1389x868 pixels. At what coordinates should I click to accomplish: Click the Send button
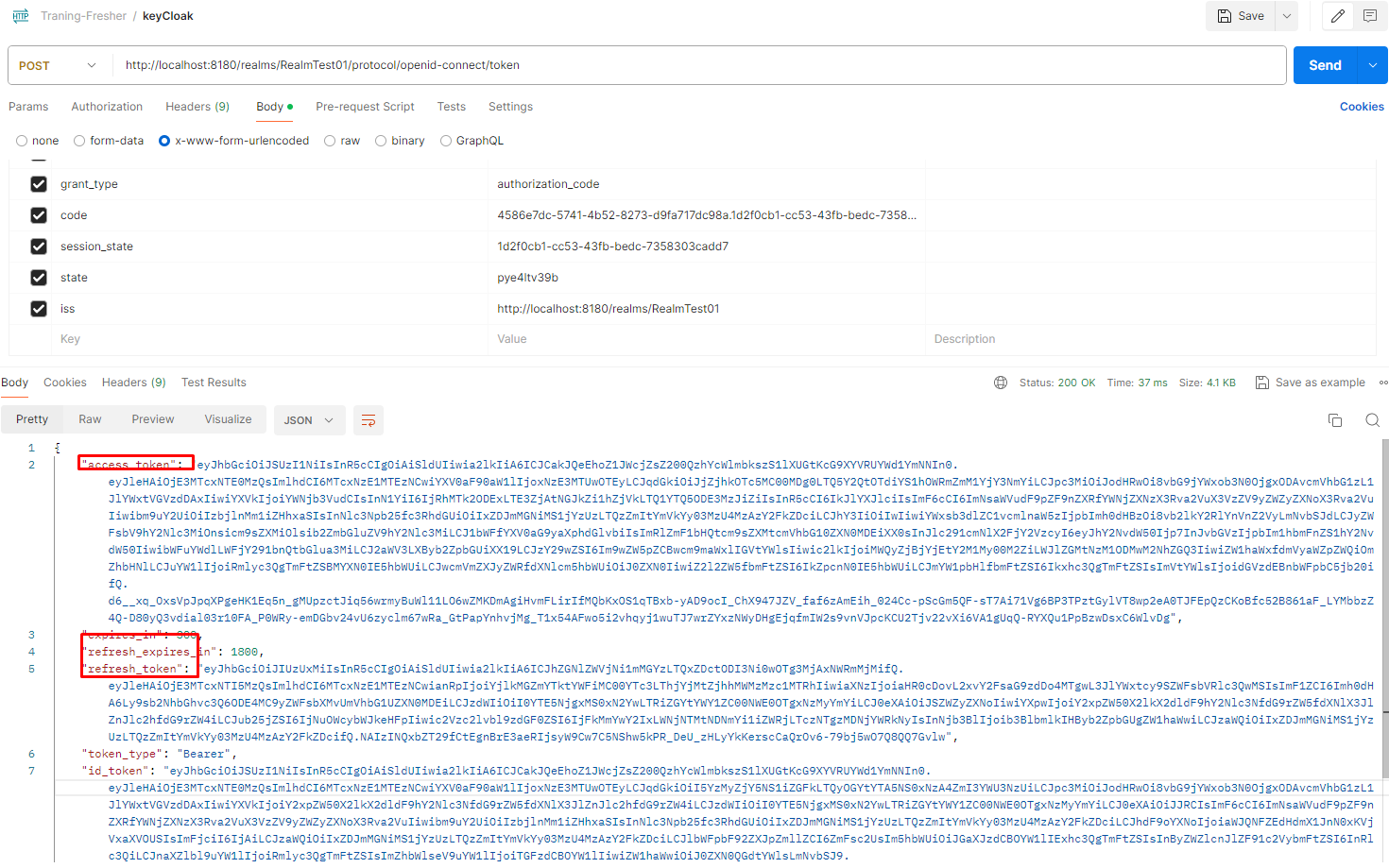click(x=1325, y=65)
